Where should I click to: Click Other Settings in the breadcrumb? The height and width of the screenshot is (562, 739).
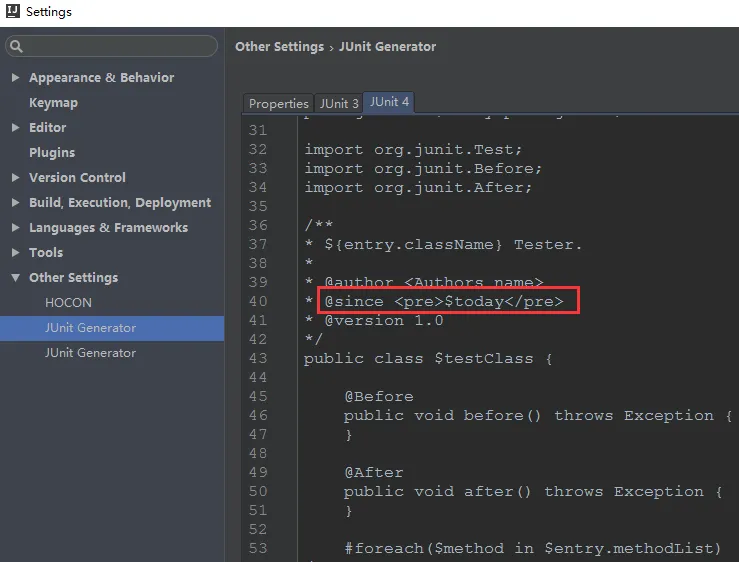coord(279,46)
